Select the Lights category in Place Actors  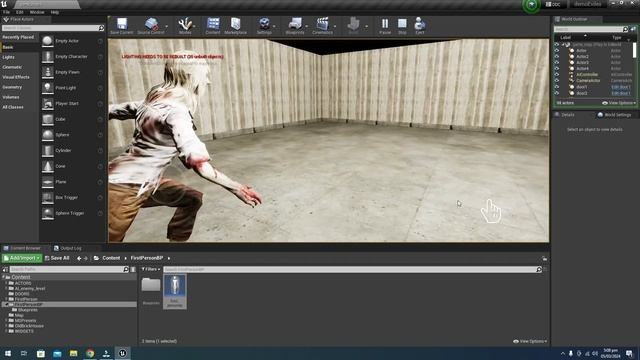pos(9,57)
